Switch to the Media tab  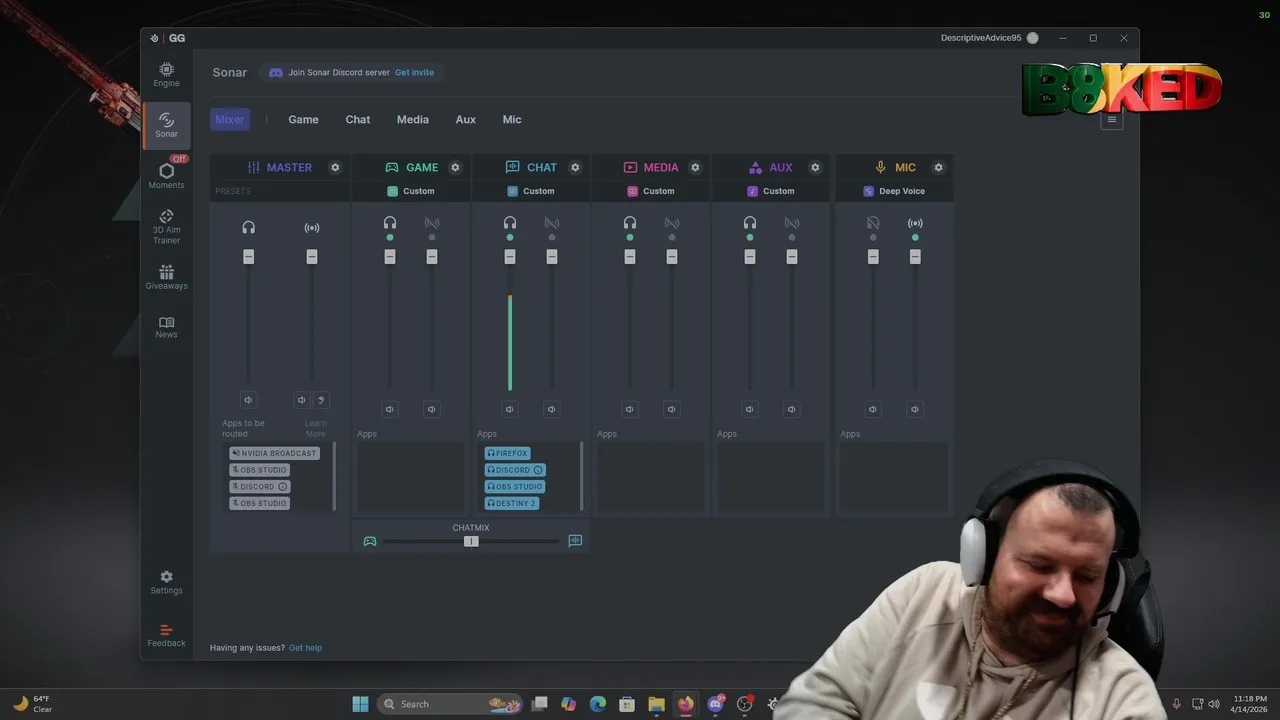[412, 119]
